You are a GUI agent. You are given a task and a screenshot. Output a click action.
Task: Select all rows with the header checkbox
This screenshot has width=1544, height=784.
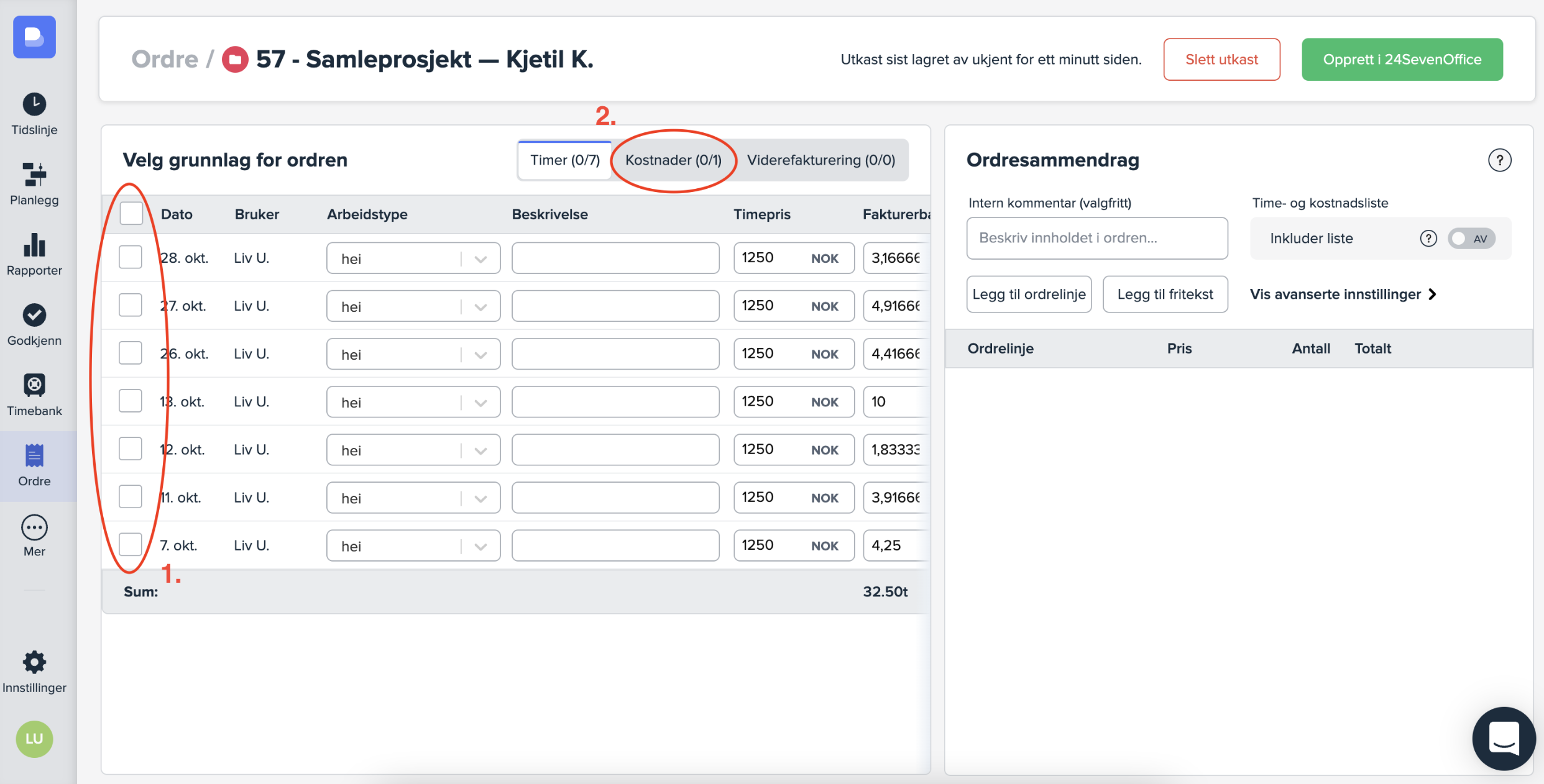point(131,214)
